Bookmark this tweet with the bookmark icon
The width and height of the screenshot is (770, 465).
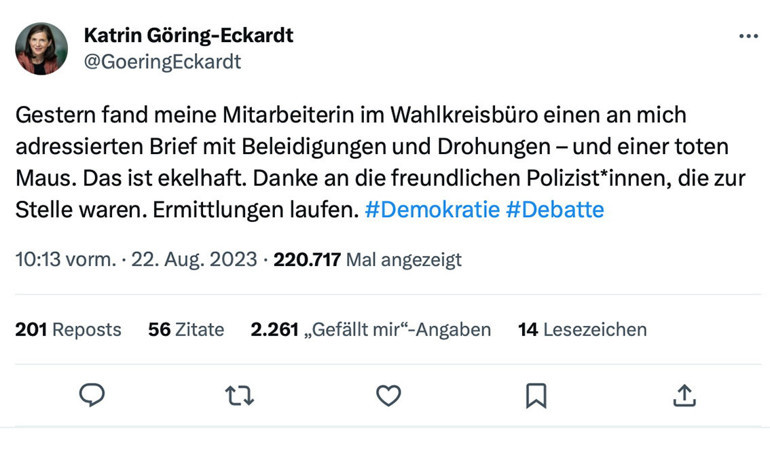536,396
